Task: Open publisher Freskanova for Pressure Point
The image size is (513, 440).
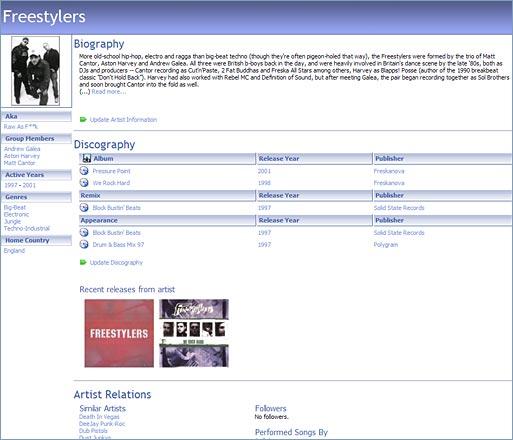Action: point(389,171)
